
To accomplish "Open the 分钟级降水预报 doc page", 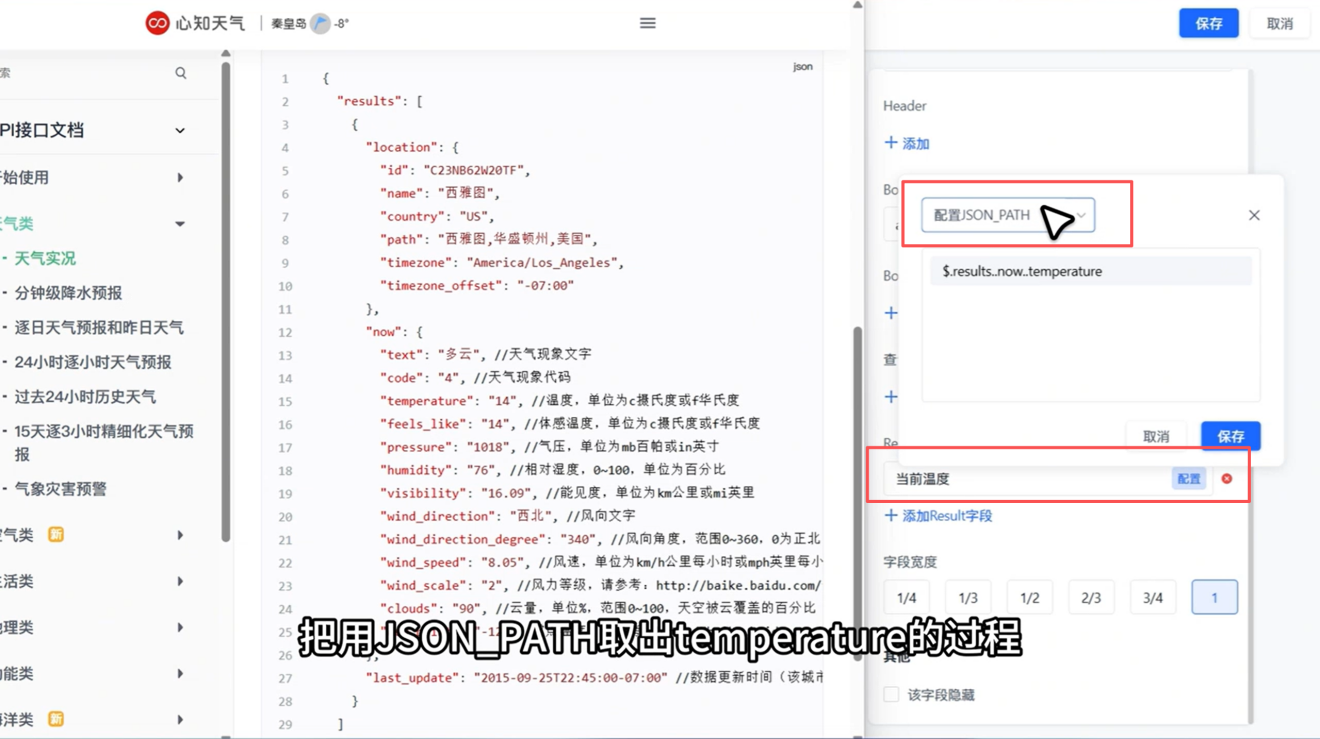I will 68,293.
